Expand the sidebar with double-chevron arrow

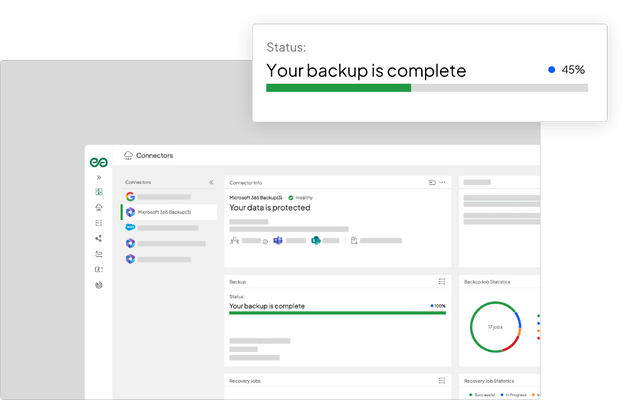click(x=99, y=178)
